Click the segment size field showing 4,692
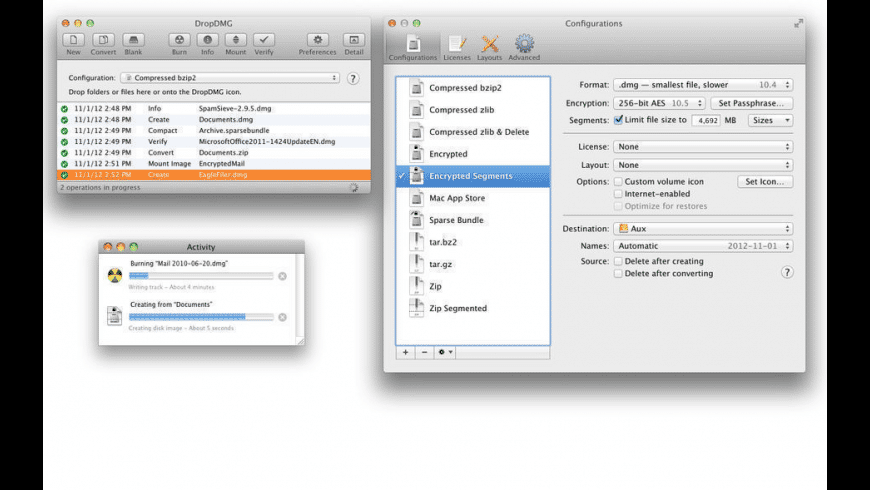The width and height of the screenshot is (870, 490). click(706, 120)
